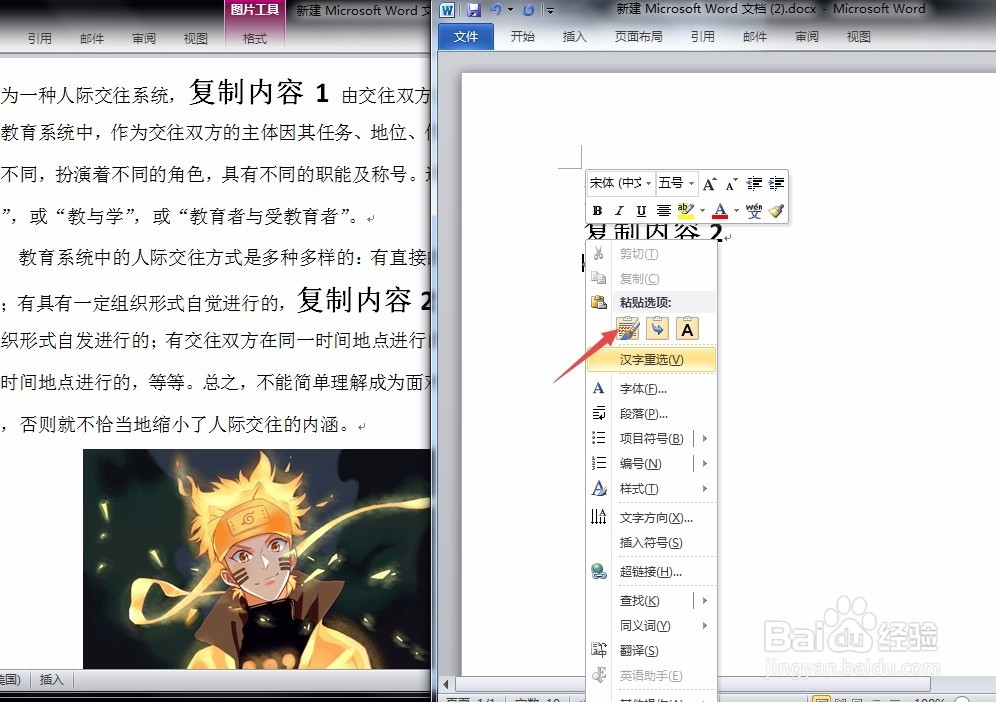Open the 文件 tab in right Word window
996x702 pixels.
pos(466,37)
